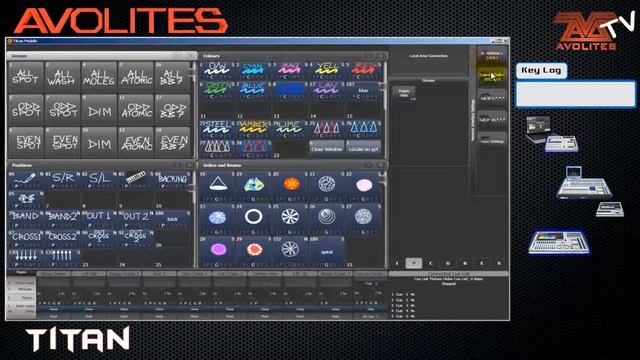Select the keyboard drawing position palette

pyautogui.click(x=136, y=180)
